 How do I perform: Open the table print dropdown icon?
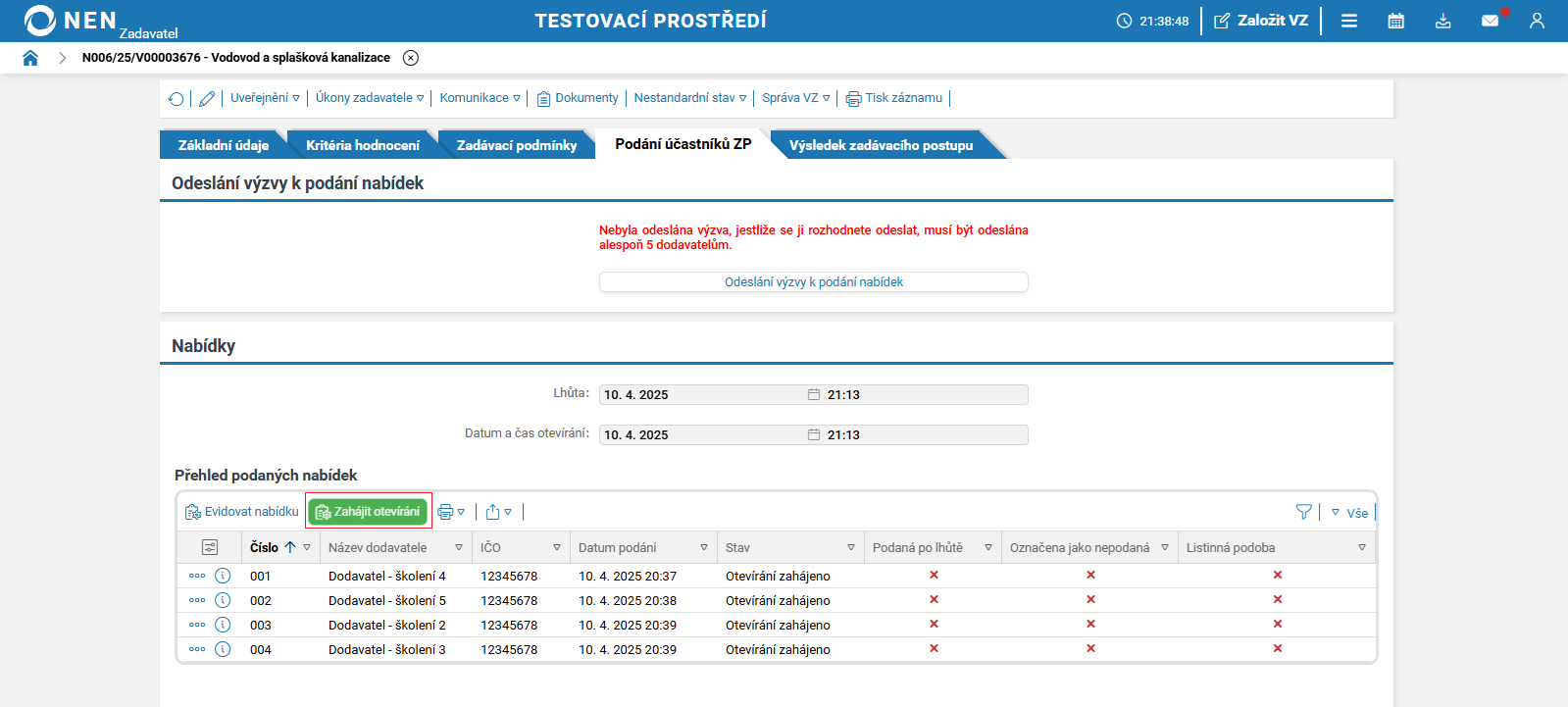tap(451, 512)
